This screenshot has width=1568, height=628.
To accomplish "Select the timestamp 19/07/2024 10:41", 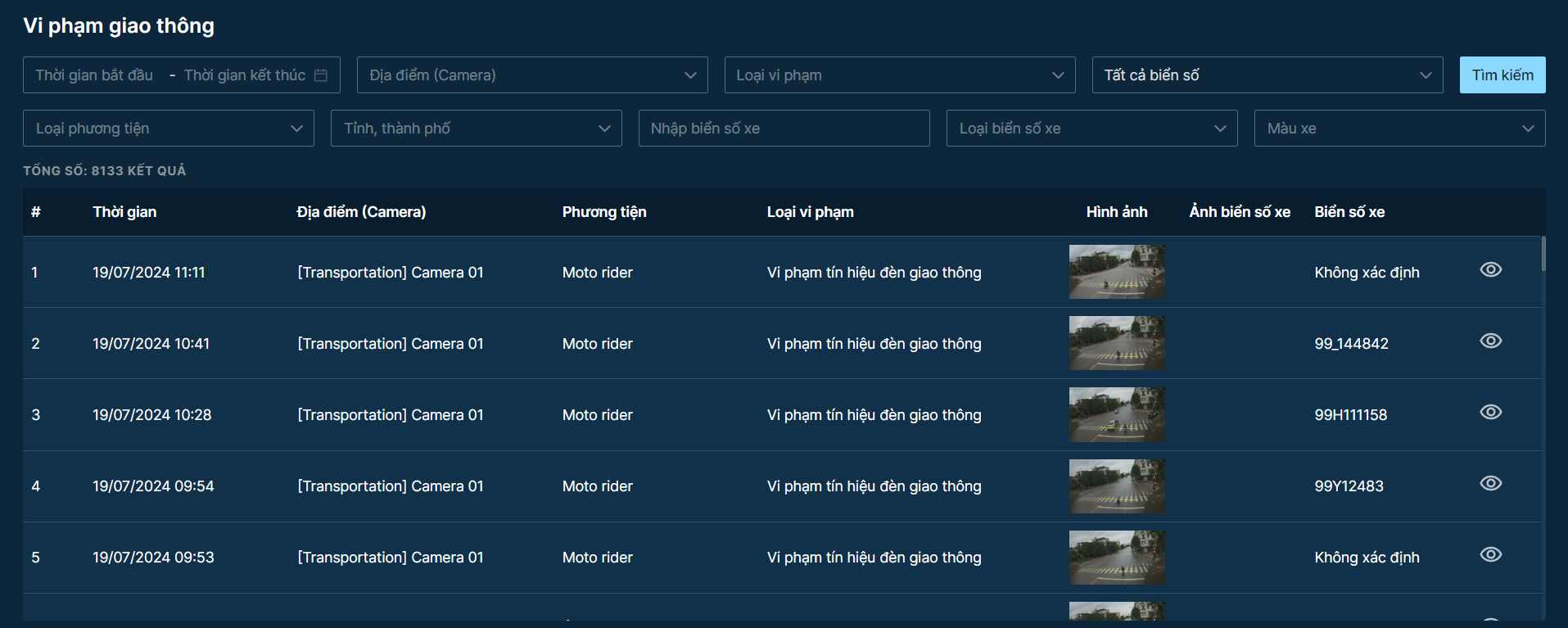I will (151, 344).
